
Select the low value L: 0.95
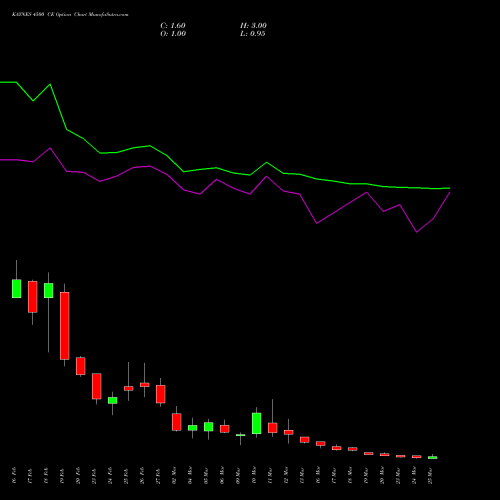click(x=253, y=34)
